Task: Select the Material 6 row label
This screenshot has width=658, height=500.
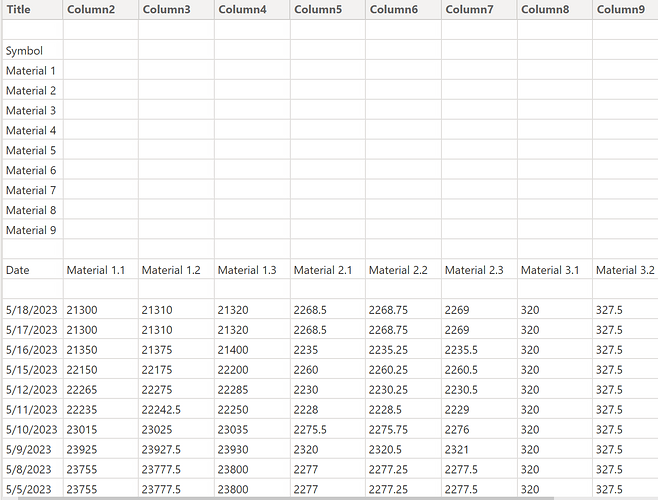Action: tap(33, 170)
